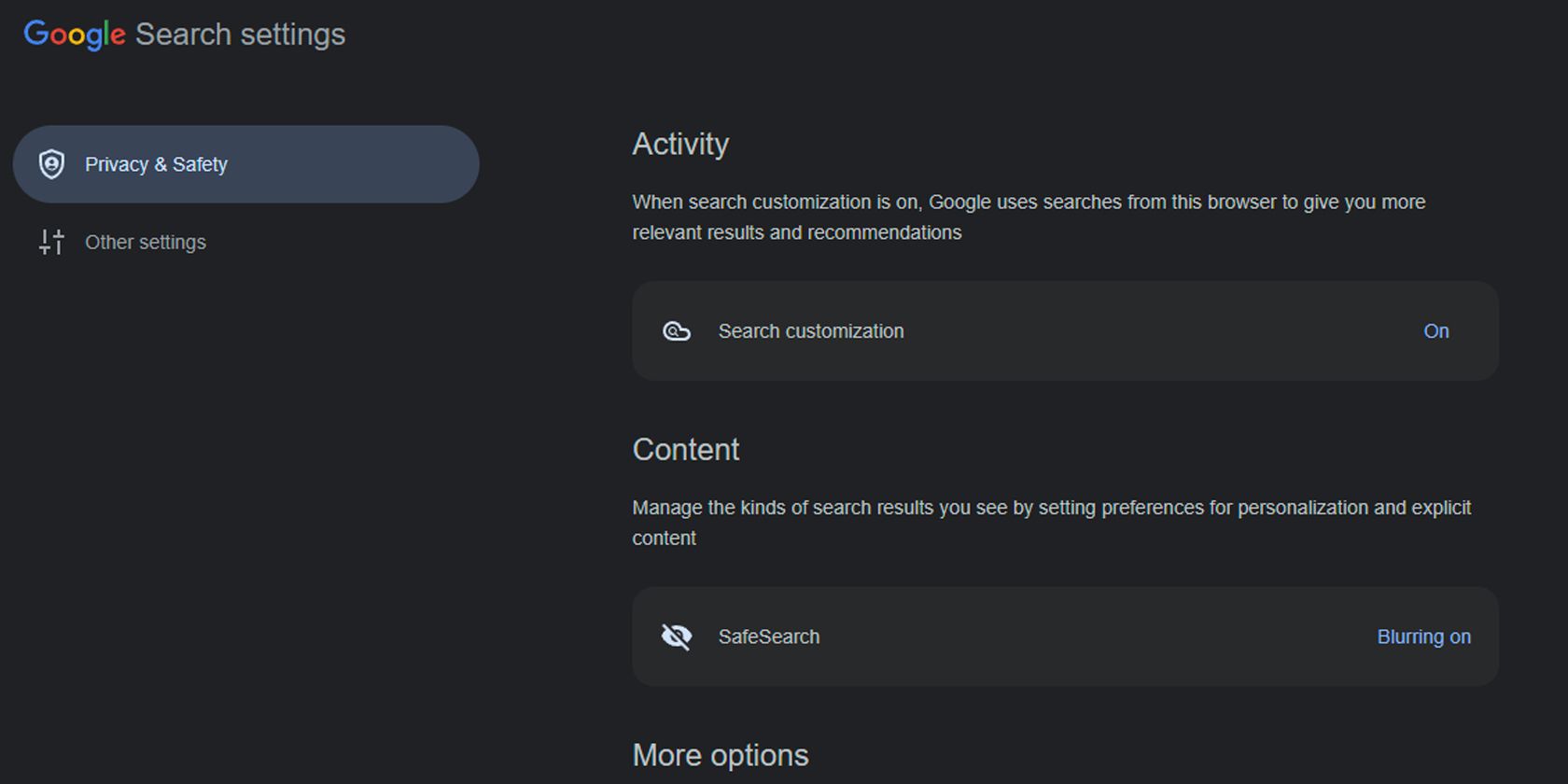Viewport: 1568px width, 784px height.
Task: Click the highlighted Privacy & Safety sidebar entry
Action: pyautogui.click(x=245, y=164)
